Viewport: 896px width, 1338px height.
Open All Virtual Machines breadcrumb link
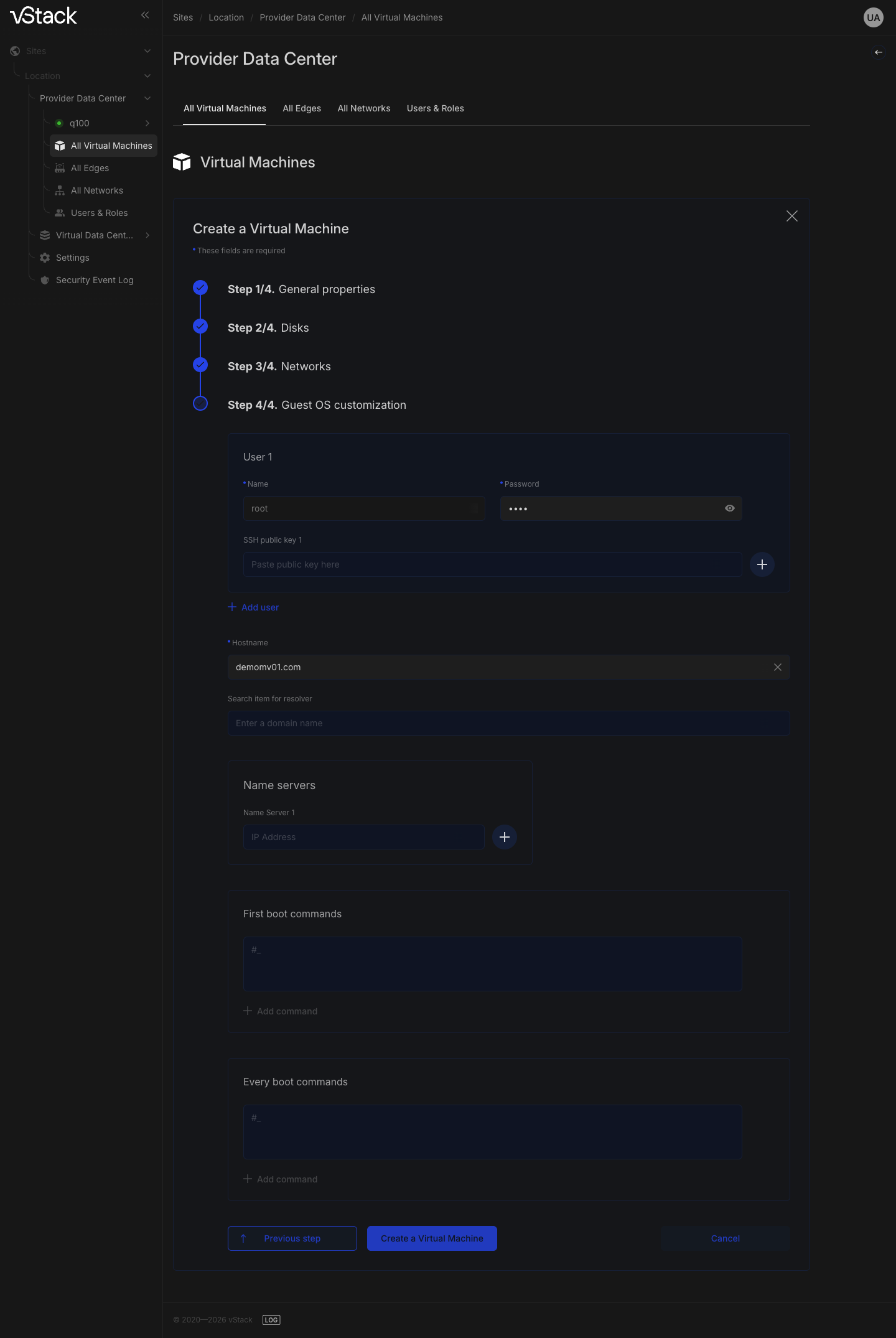402,17
